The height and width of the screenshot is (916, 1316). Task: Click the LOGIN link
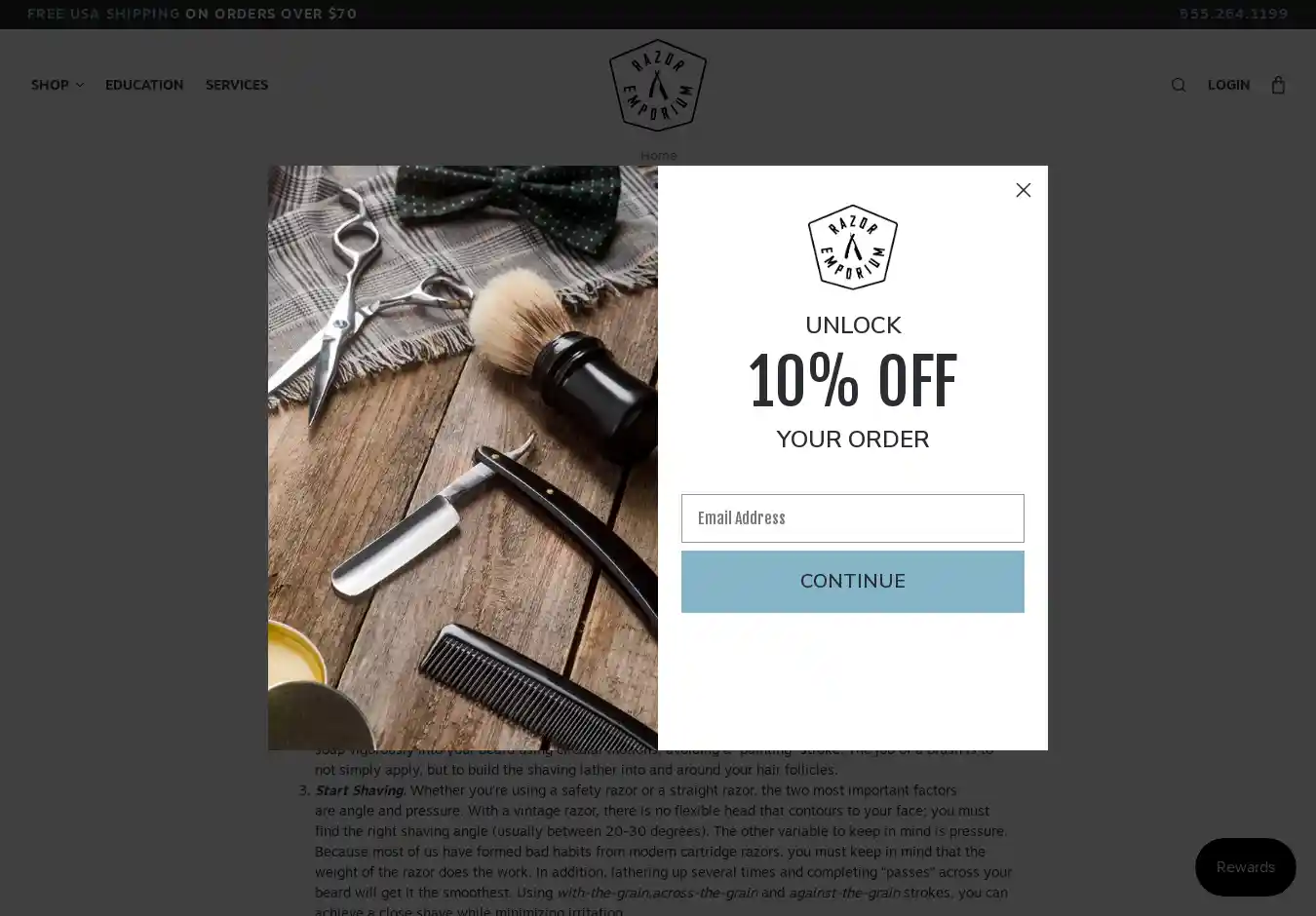coord(1228,85)
